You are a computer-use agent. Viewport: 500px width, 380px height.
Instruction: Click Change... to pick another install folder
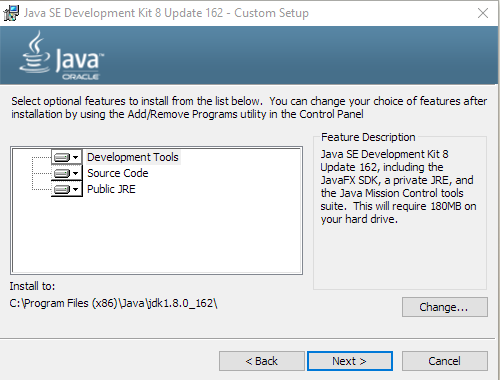pyautogui.click(x=445, y=307)
